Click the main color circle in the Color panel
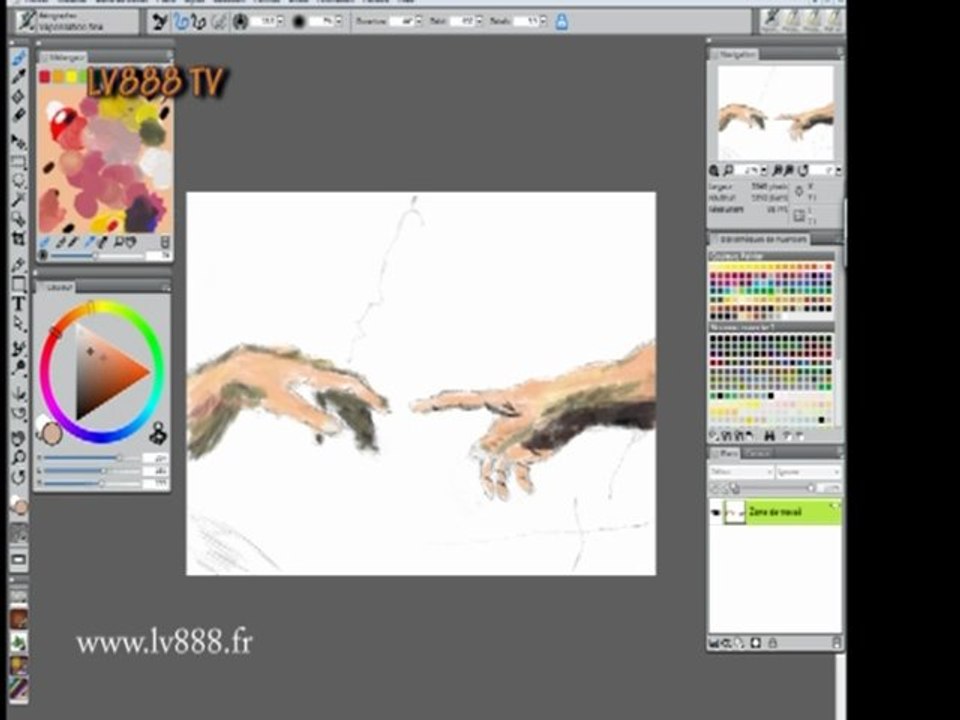Viewport: 960px width, 720px height. (x=50, y=433)
